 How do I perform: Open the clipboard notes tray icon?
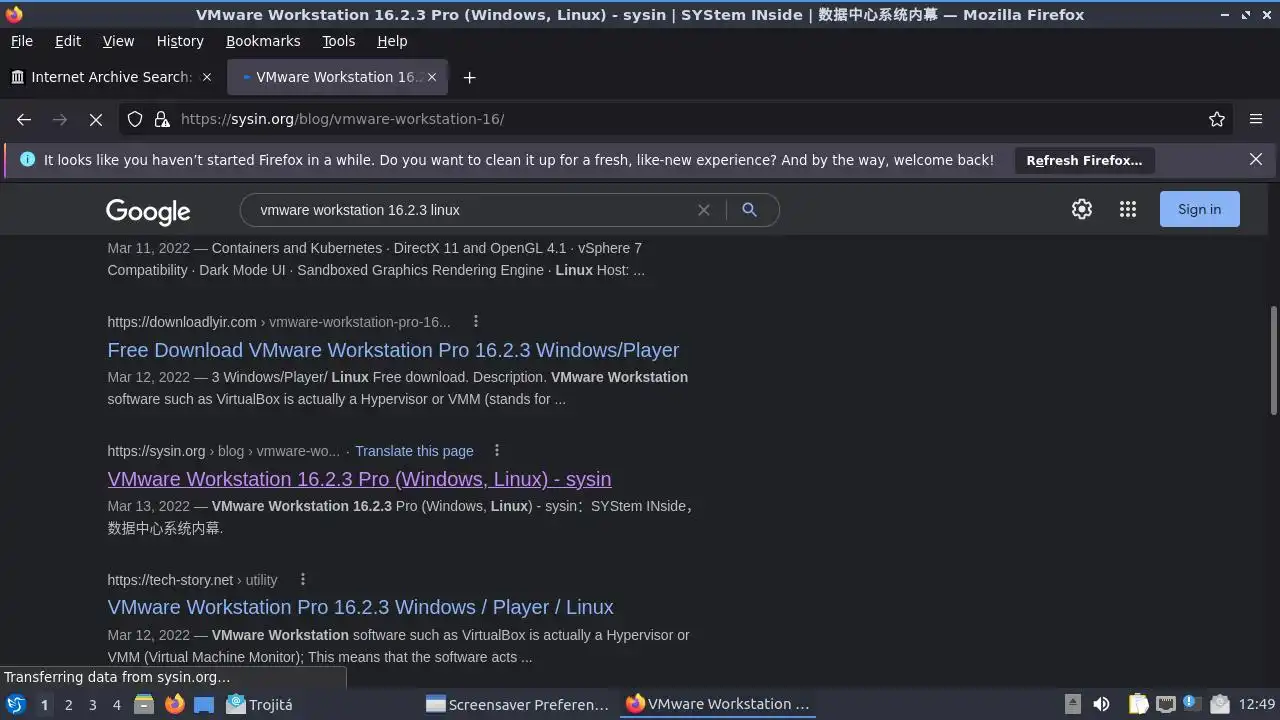pos(1139,704)
